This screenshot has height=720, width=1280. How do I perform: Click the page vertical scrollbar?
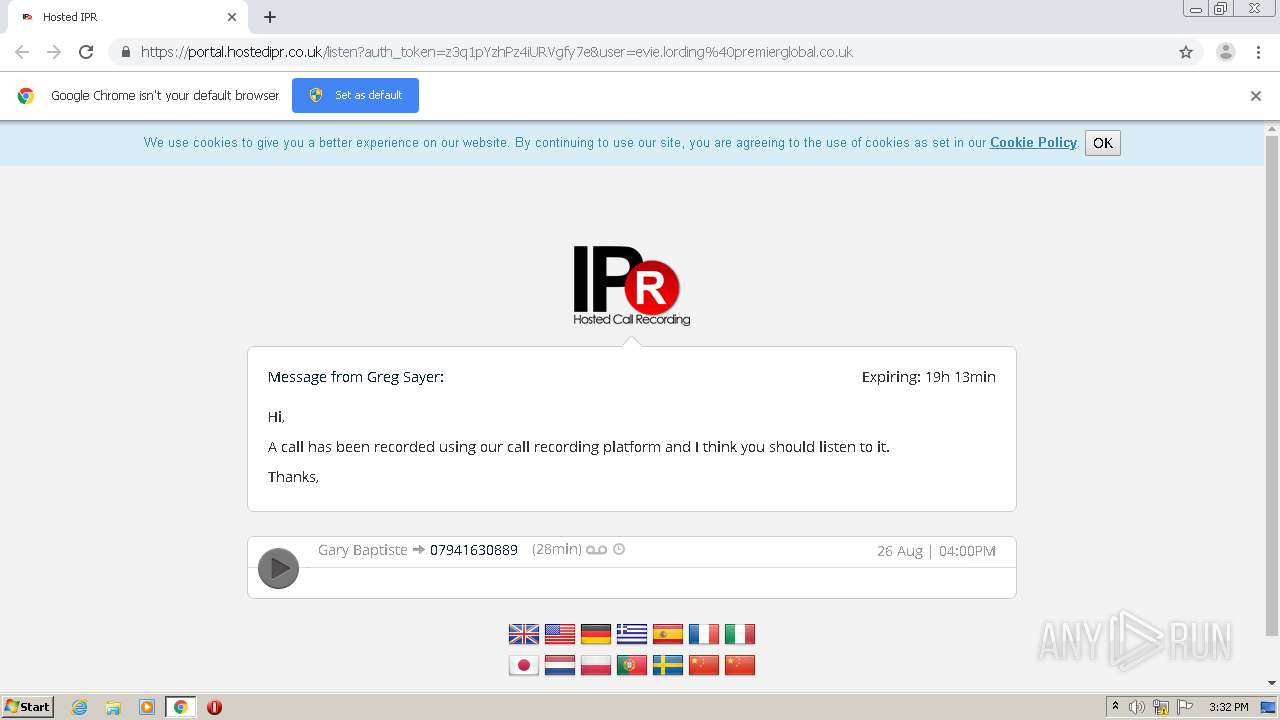pos(1272,385)
